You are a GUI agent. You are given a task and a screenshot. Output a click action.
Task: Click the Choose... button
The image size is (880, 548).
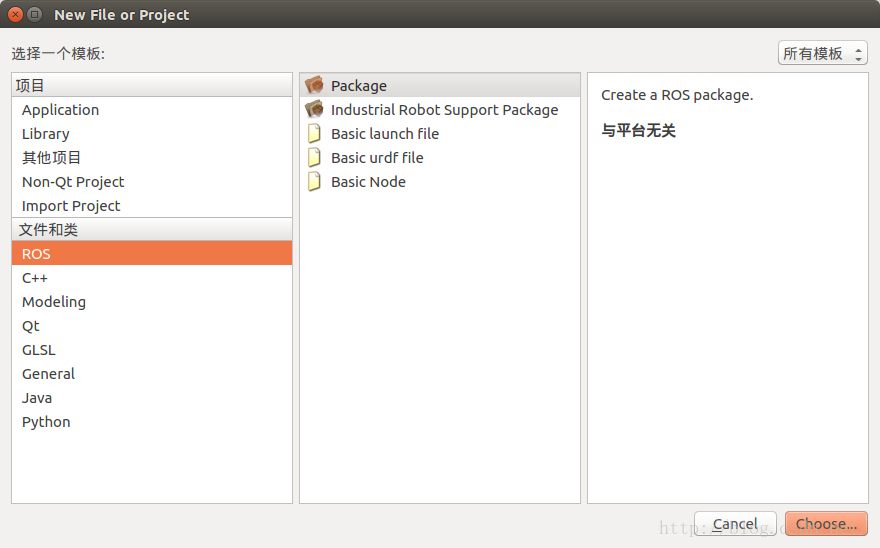[826, 523]
